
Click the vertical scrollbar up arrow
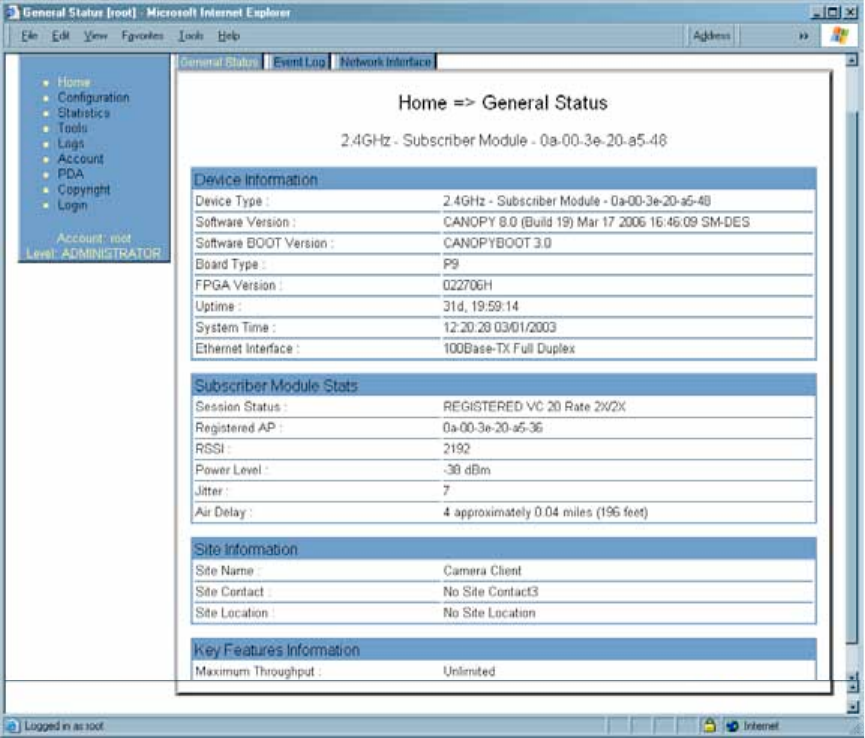pyautogui.click(x=852, y=60)
